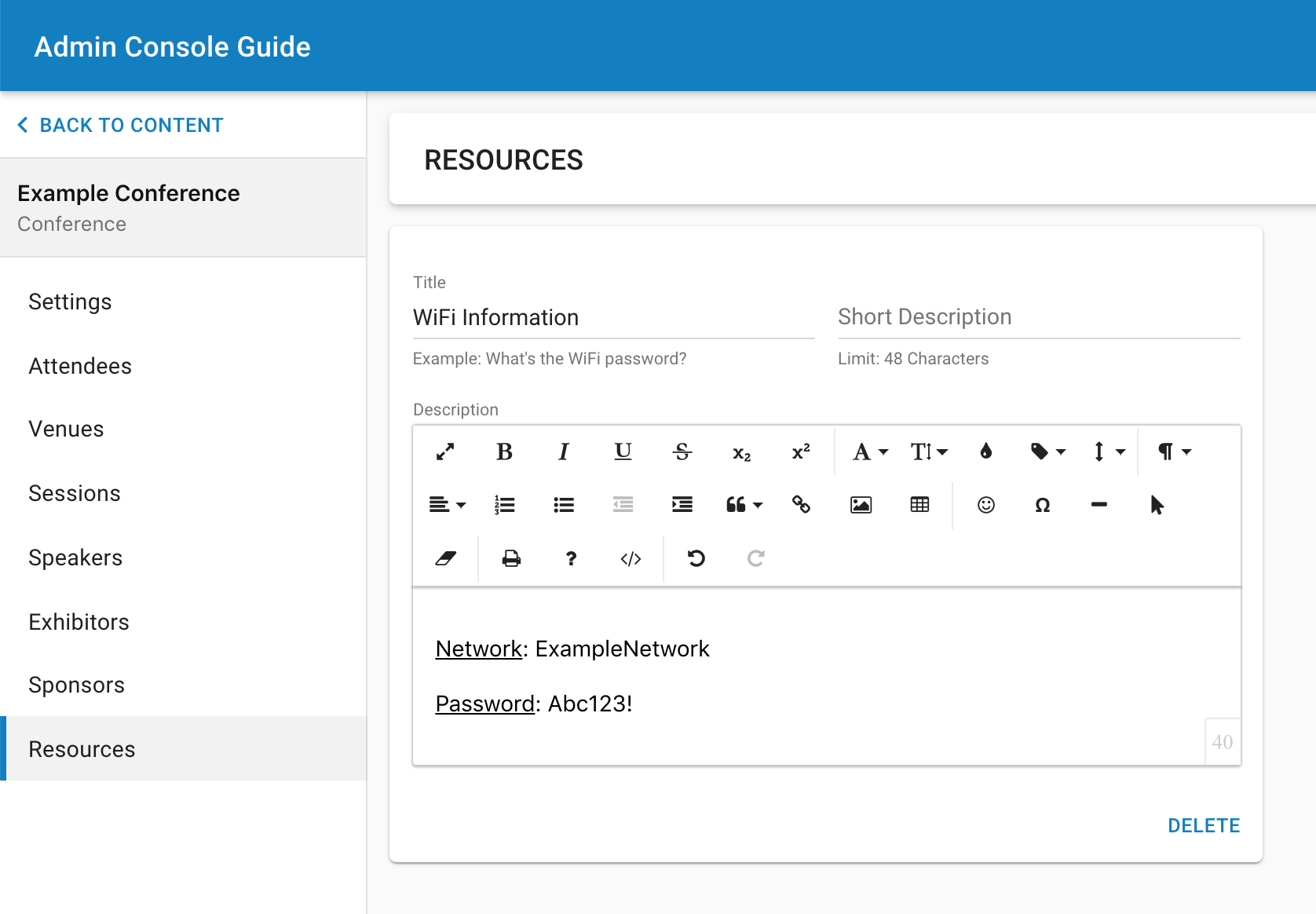This screenshot has height=914, width=1316.
Task: Go back to content
Action: (x=121, y=126)
